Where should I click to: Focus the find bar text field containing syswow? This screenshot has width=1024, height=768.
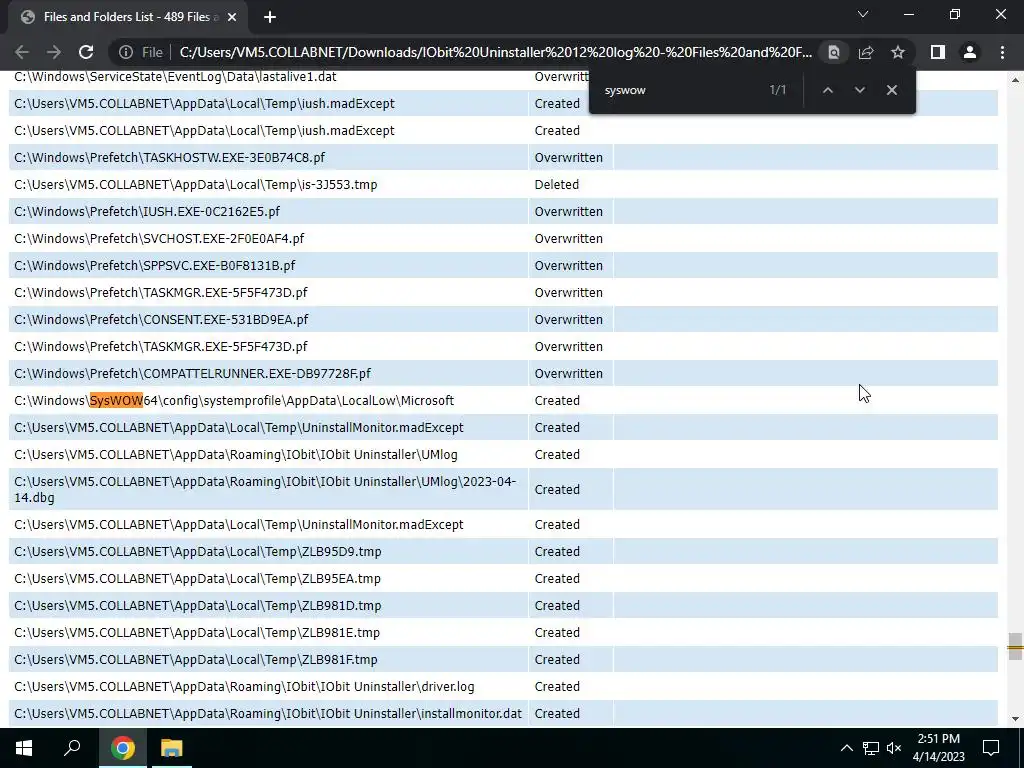click(679, 90)
